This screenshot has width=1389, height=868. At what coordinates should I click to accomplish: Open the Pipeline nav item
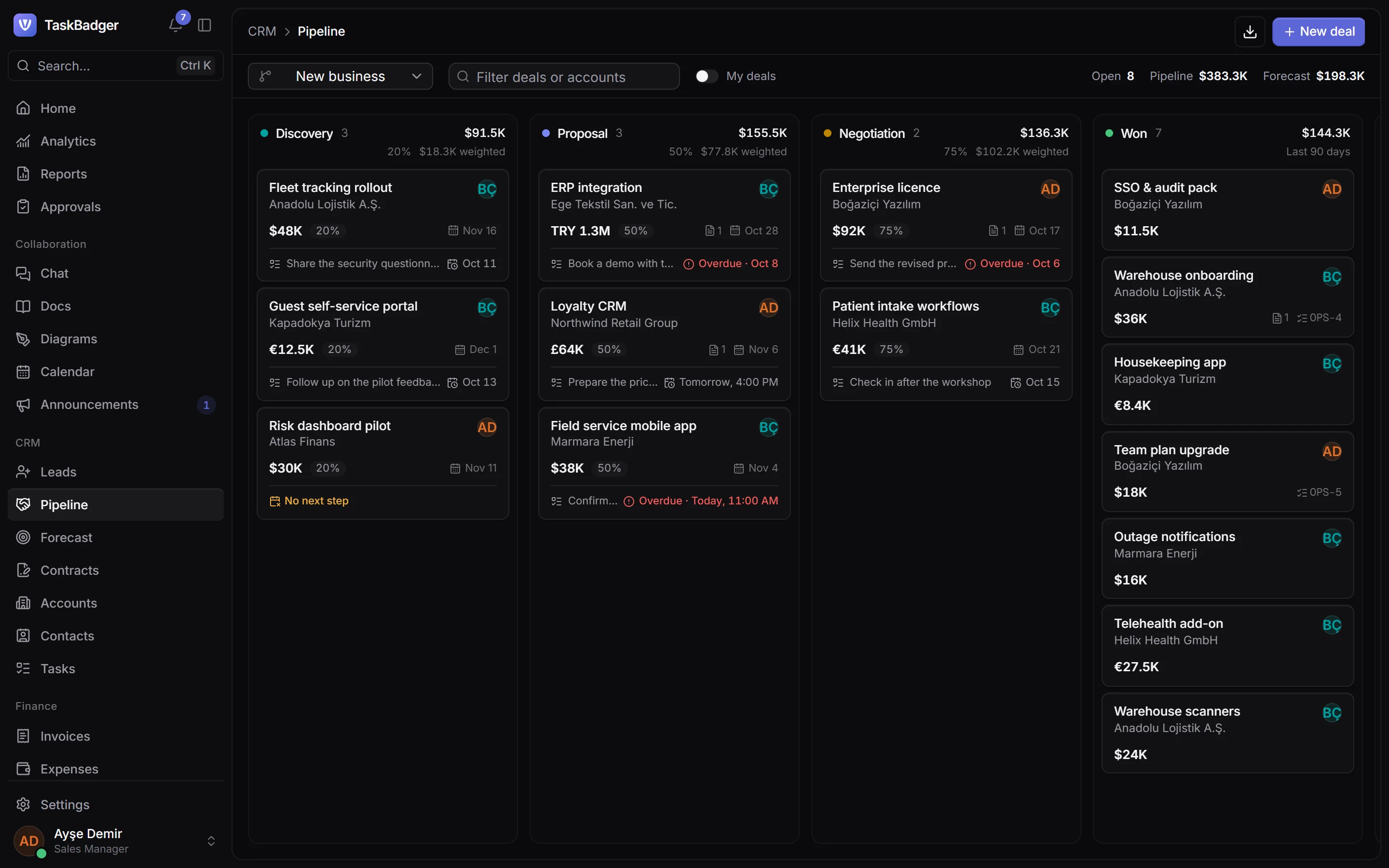(x=115, y=504)
